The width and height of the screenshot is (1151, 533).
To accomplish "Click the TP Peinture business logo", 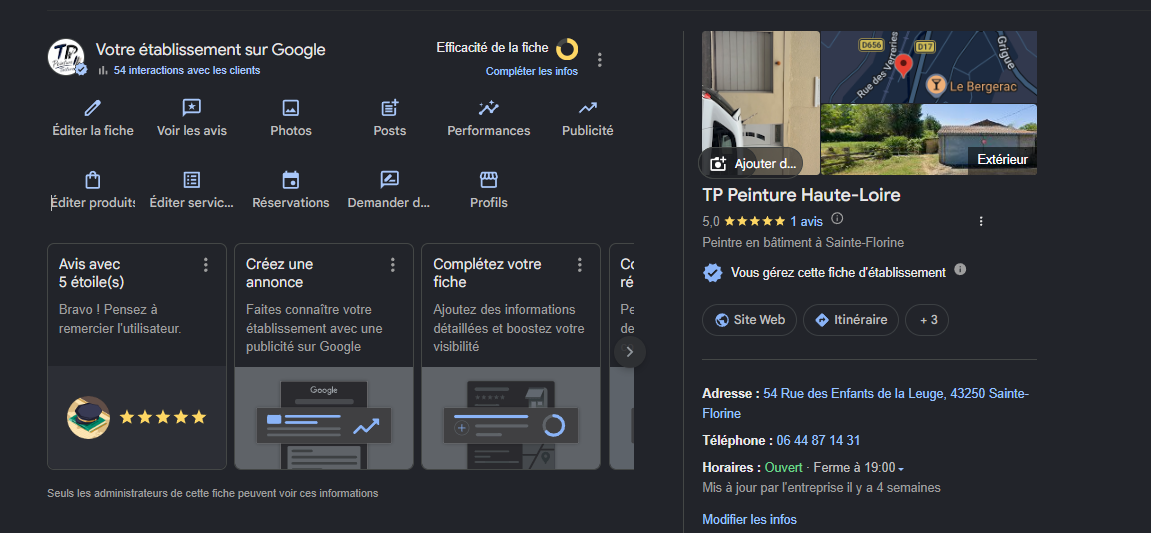I will pos(68,57).
